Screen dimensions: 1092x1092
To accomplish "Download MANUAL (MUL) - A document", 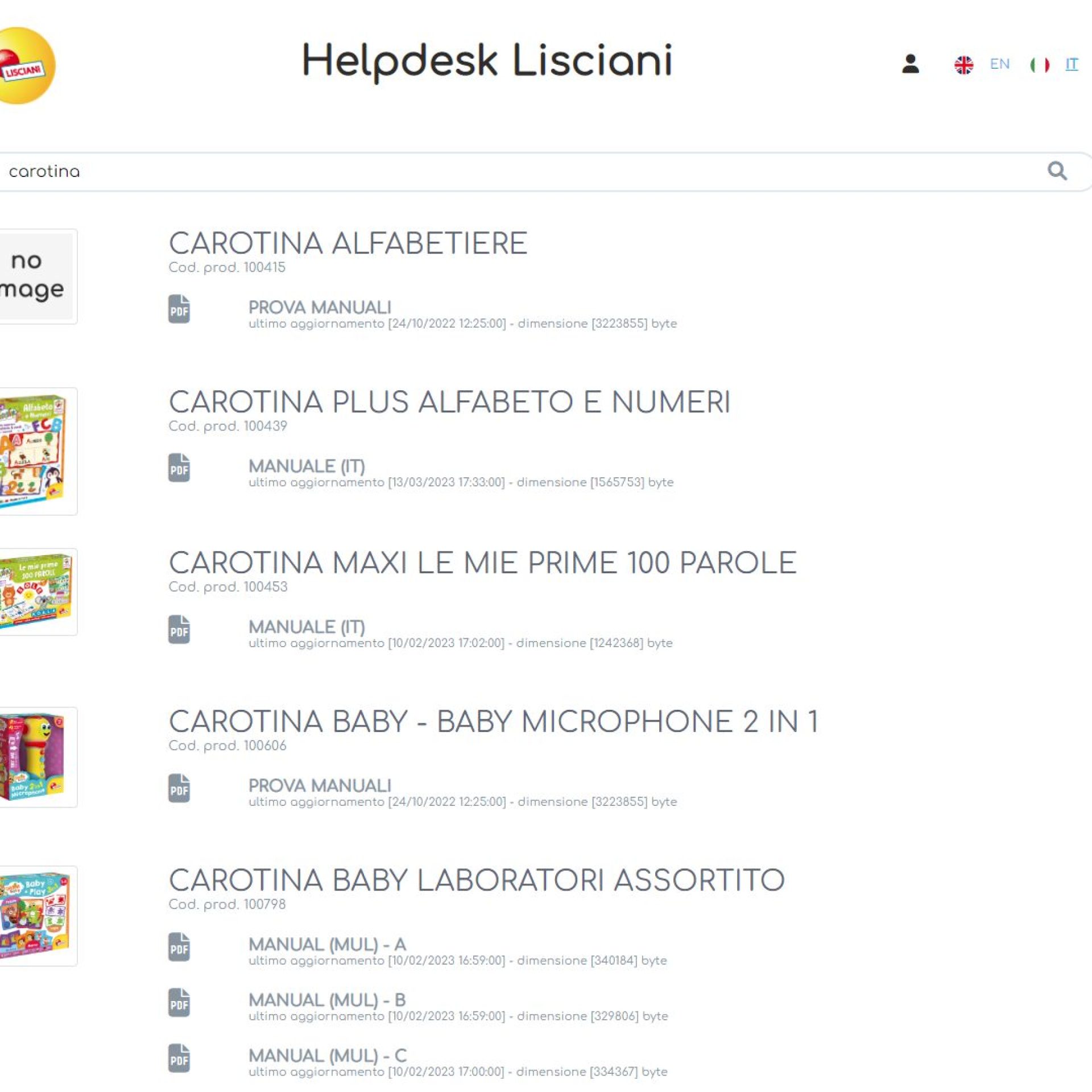I will click(x=327, y=944).
